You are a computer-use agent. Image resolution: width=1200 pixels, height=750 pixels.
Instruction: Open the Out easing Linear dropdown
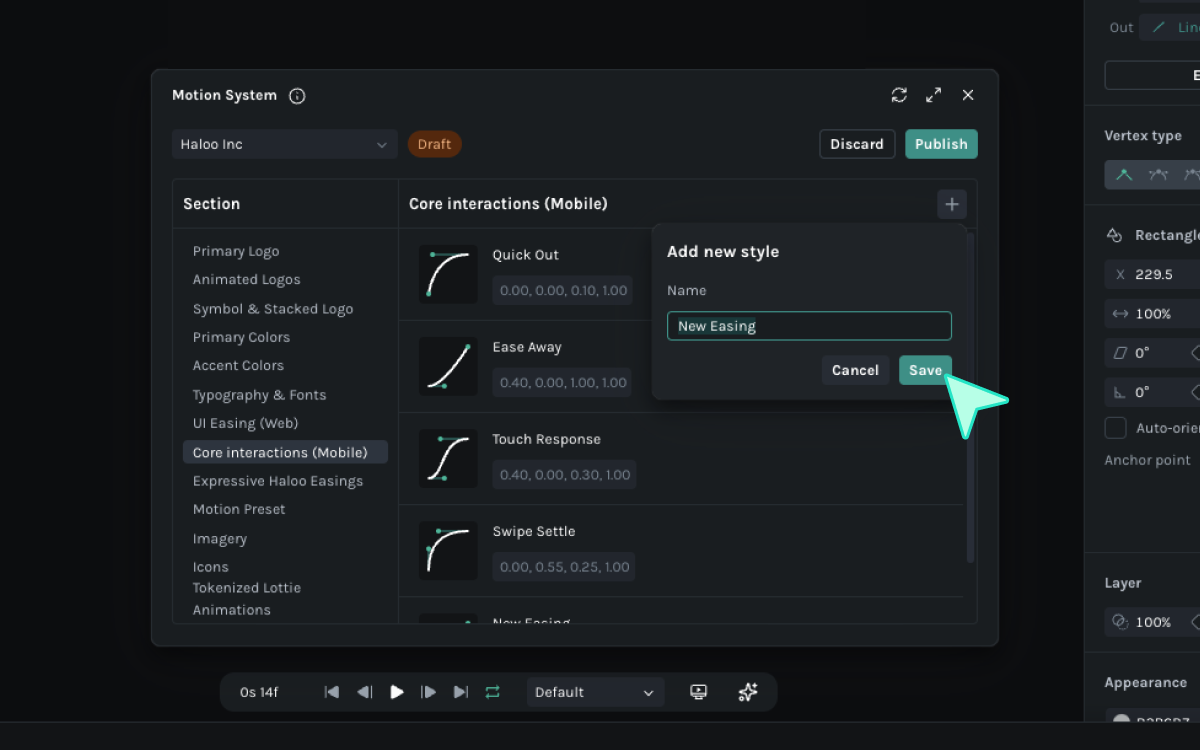(1170, 27)
